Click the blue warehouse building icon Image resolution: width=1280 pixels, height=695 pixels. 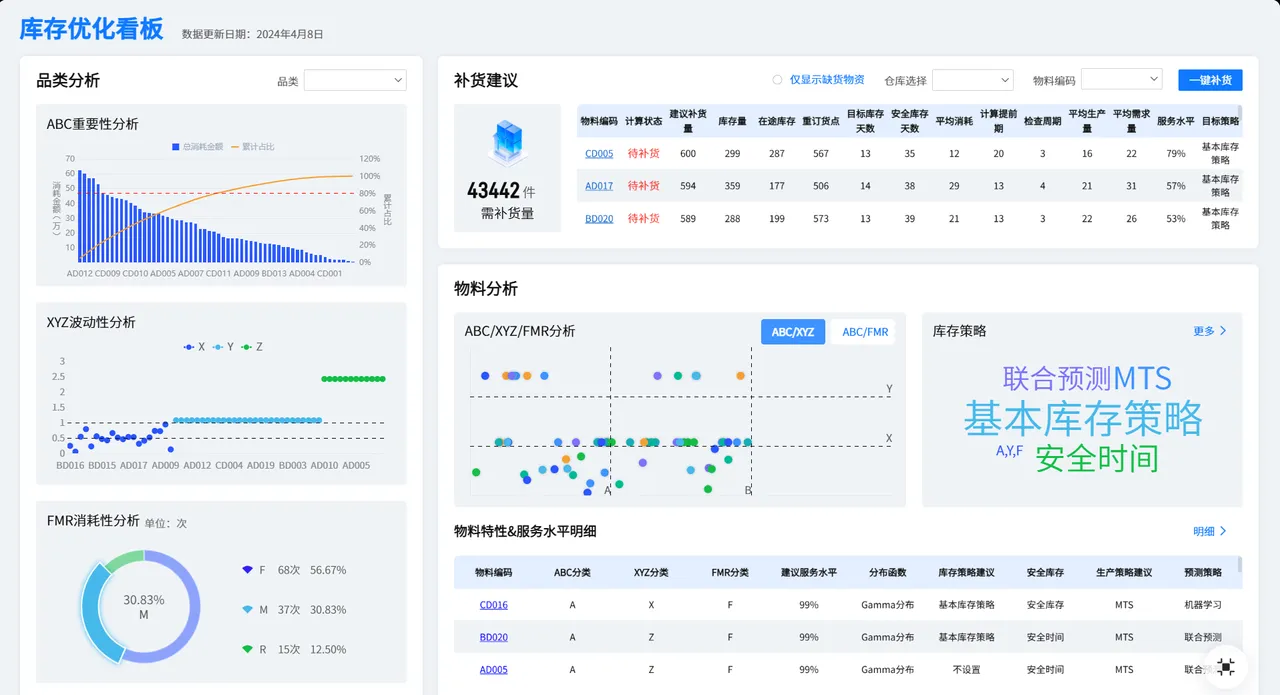(x=507, y=143)
